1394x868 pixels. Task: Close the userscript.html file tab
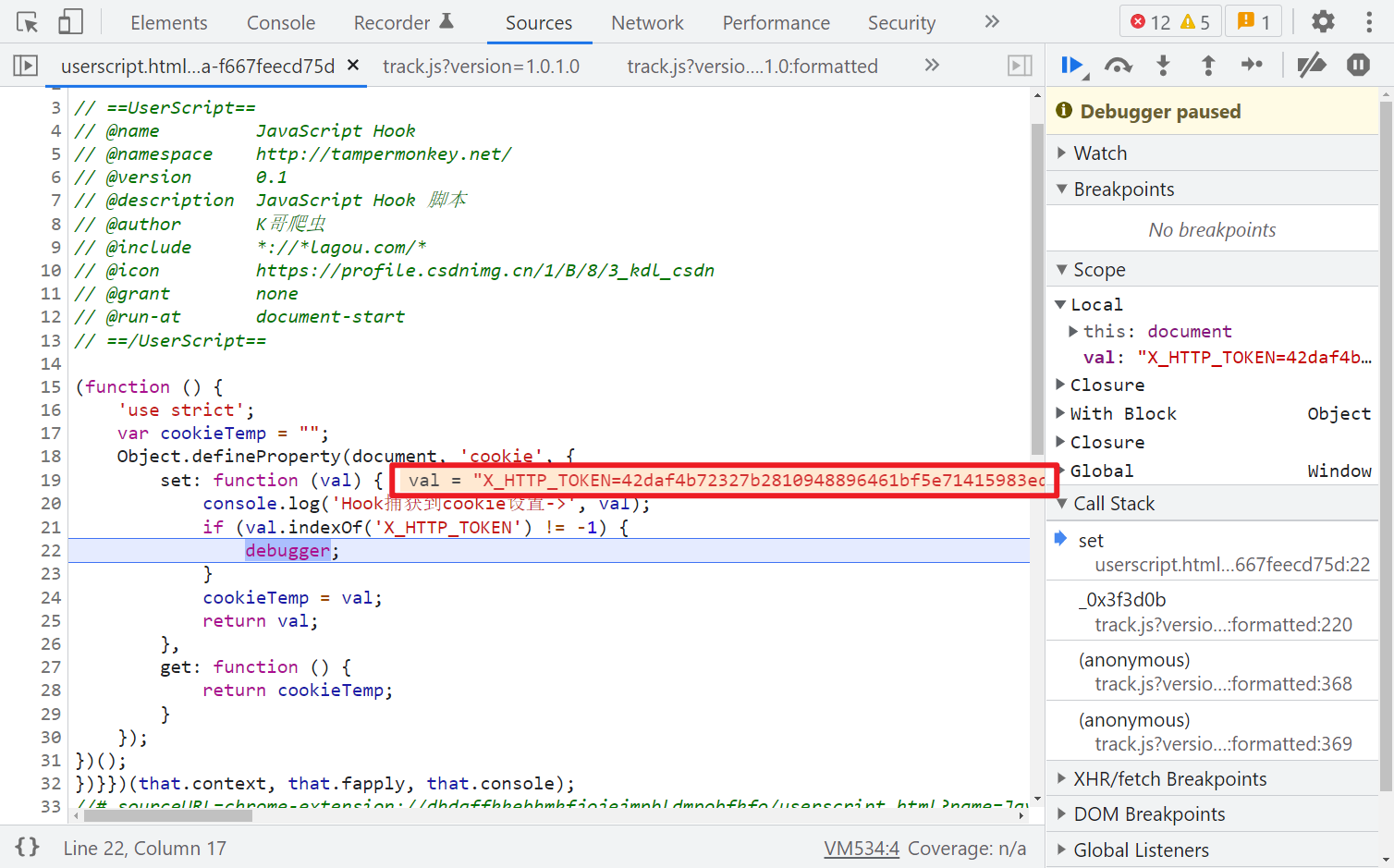pyautogui.click(x=353, y=66)
